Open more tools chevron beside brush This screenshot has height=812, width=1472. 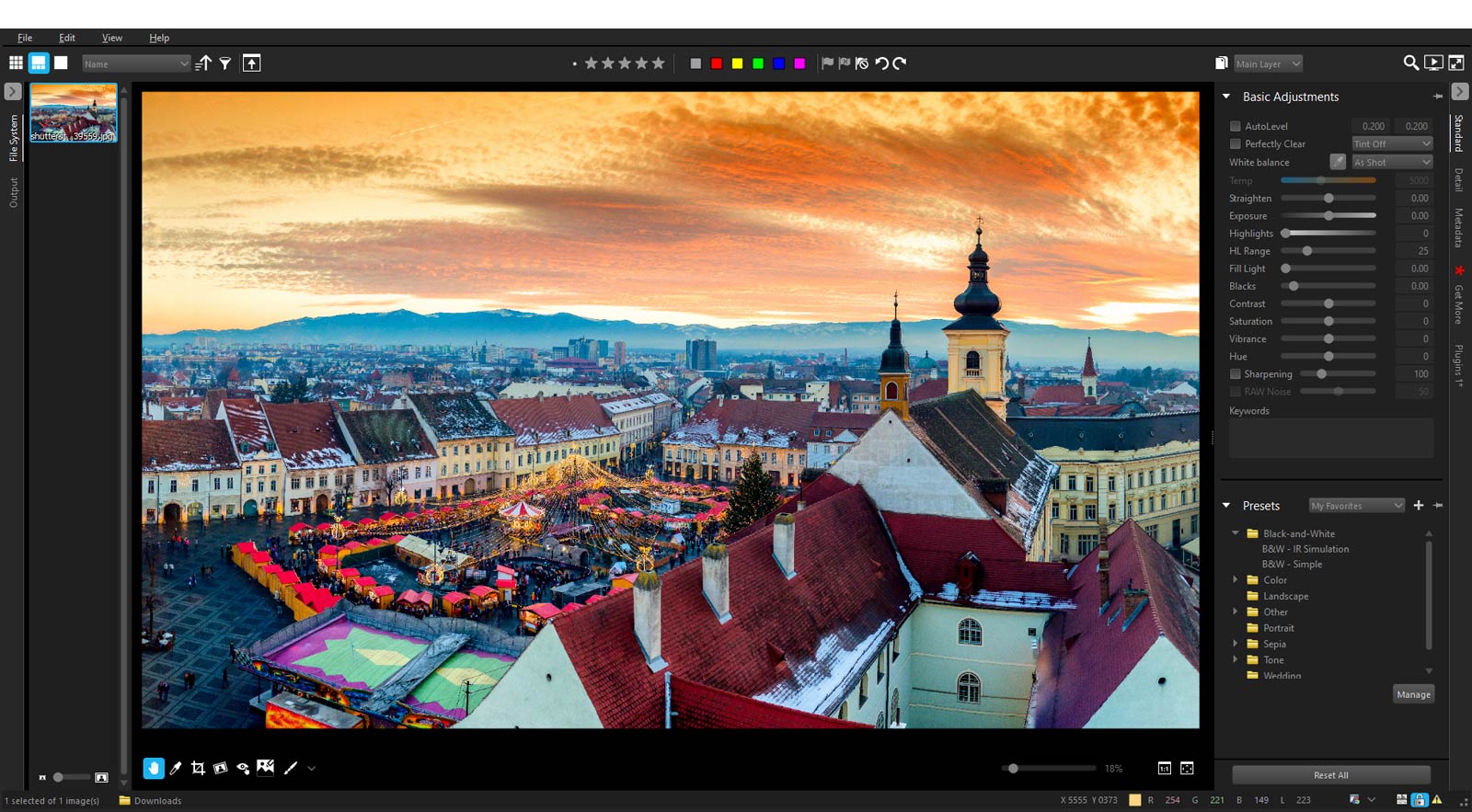(312, 768)
